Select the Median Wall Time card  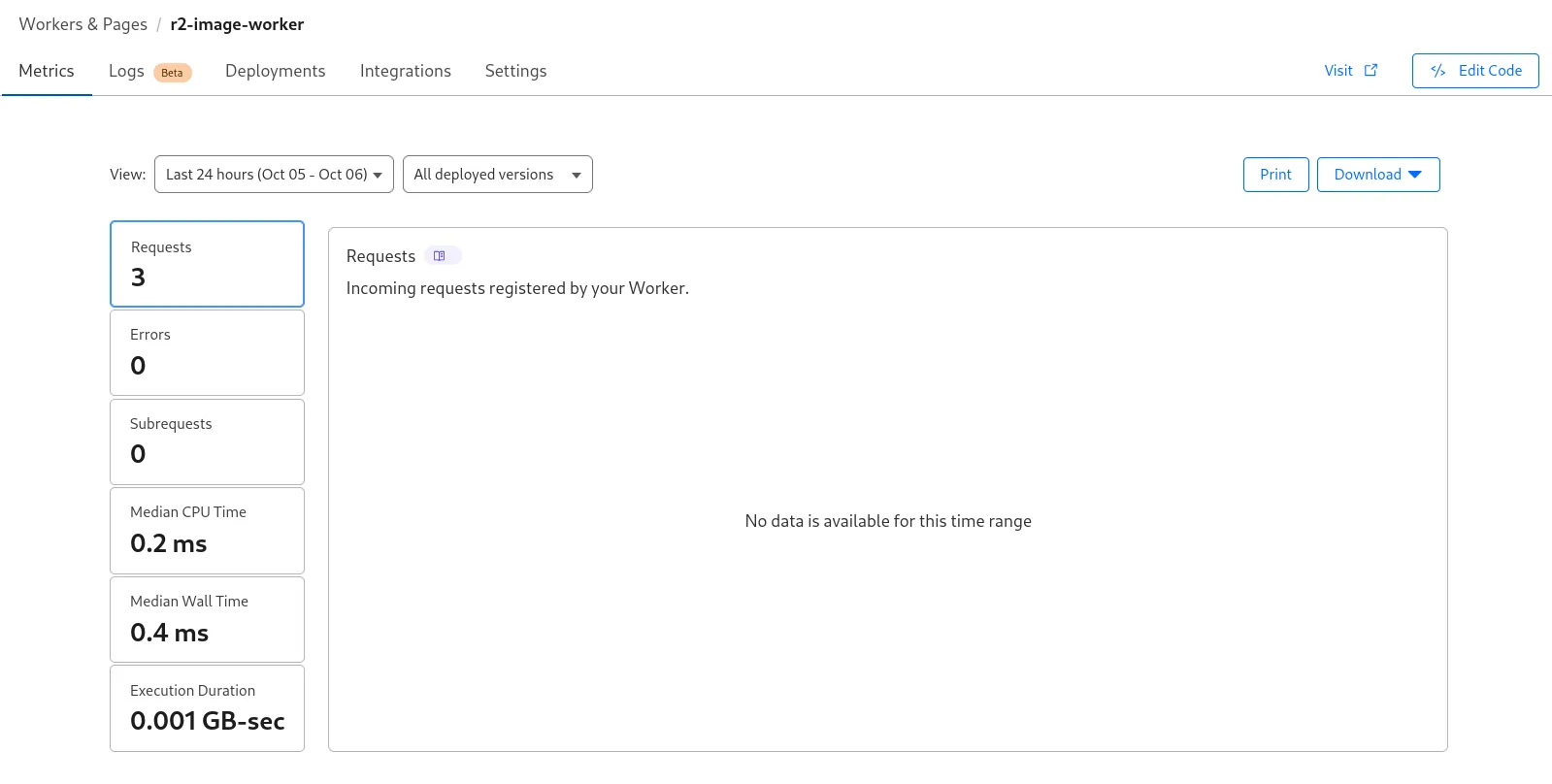(207, 619)
